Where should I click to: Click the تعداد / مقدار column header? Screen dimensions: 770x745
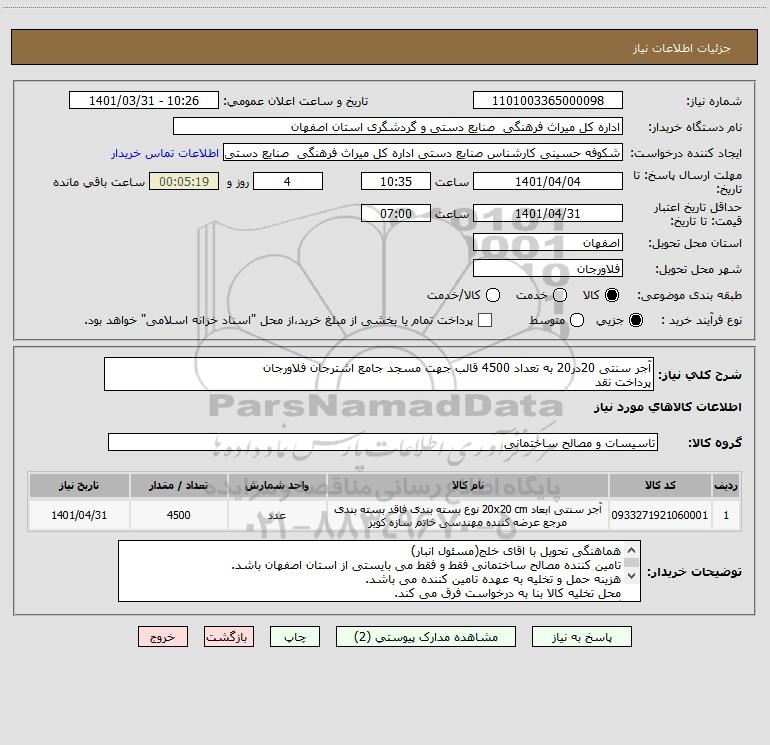(x=178, y=486)
